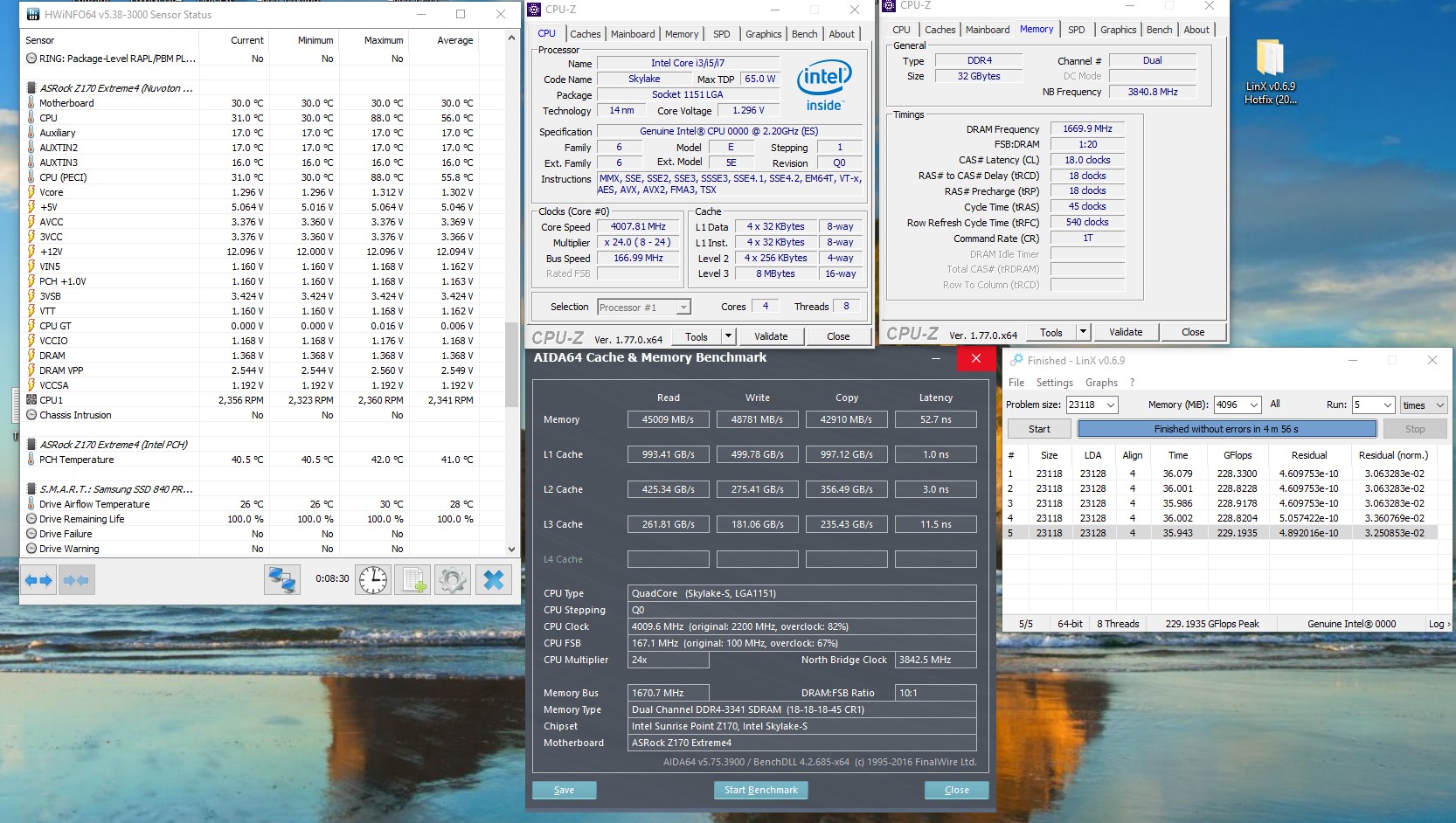Open HWiNFO sensor settings gear icon
This screenshot has width=1456, height=823.
452,579
